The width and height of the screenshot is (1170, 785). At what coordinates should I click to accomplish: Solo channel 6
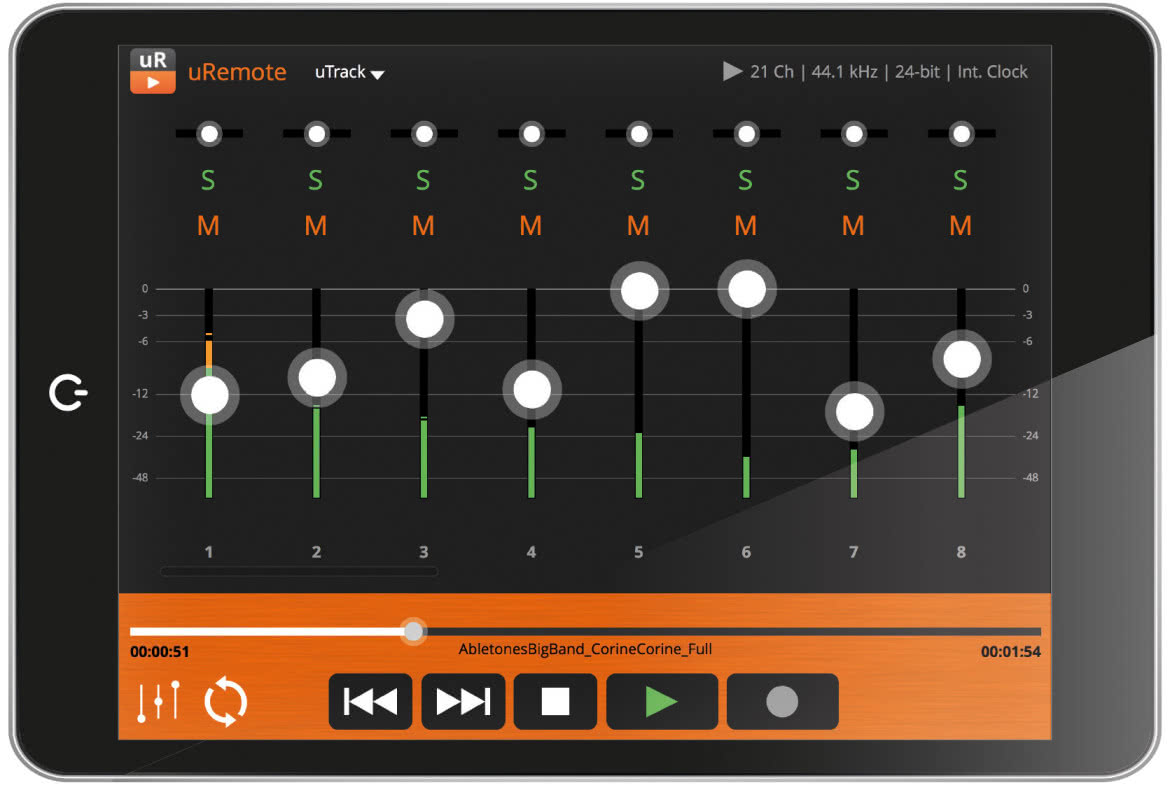745,180
